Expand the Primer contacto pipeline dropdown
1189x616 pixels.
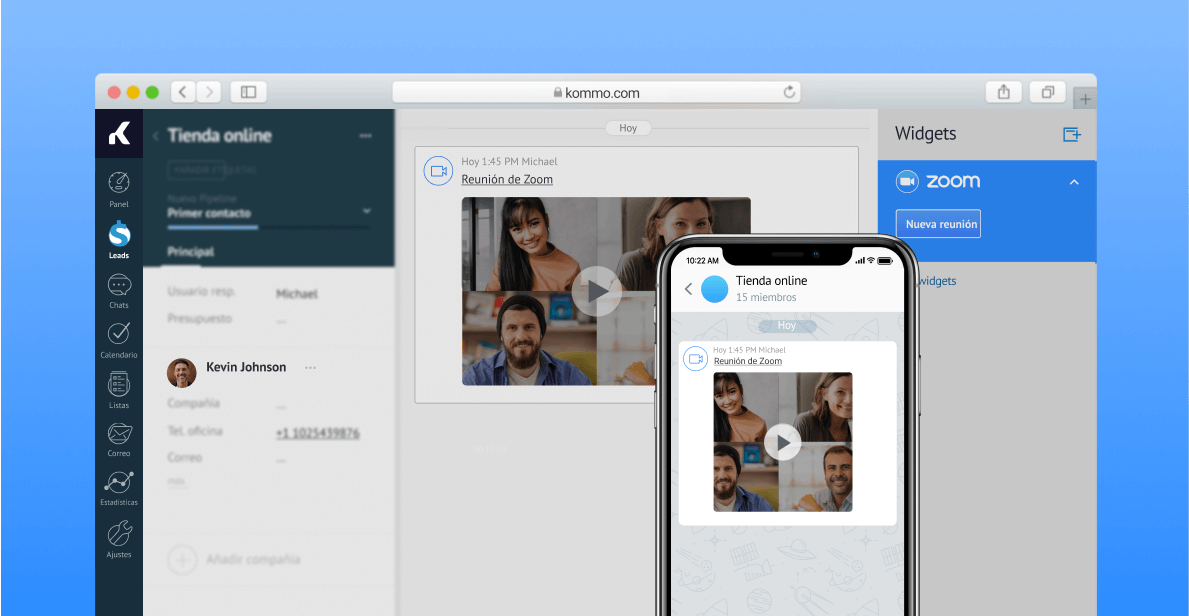(x=366, y=212)
